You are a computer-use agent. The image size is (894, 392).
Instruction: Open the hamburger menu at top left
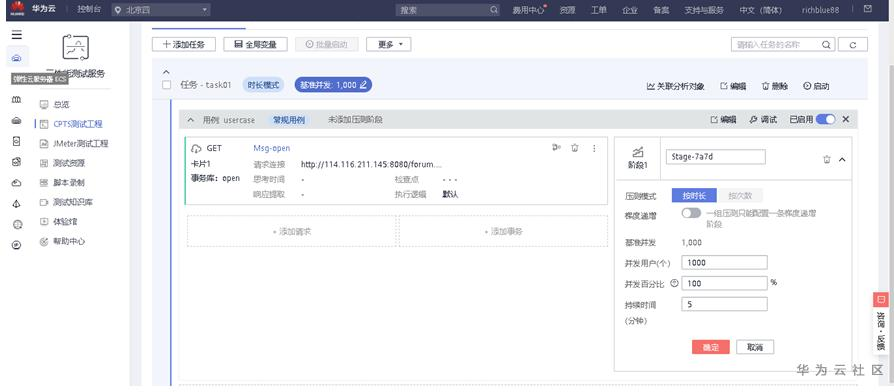[17, 34]
